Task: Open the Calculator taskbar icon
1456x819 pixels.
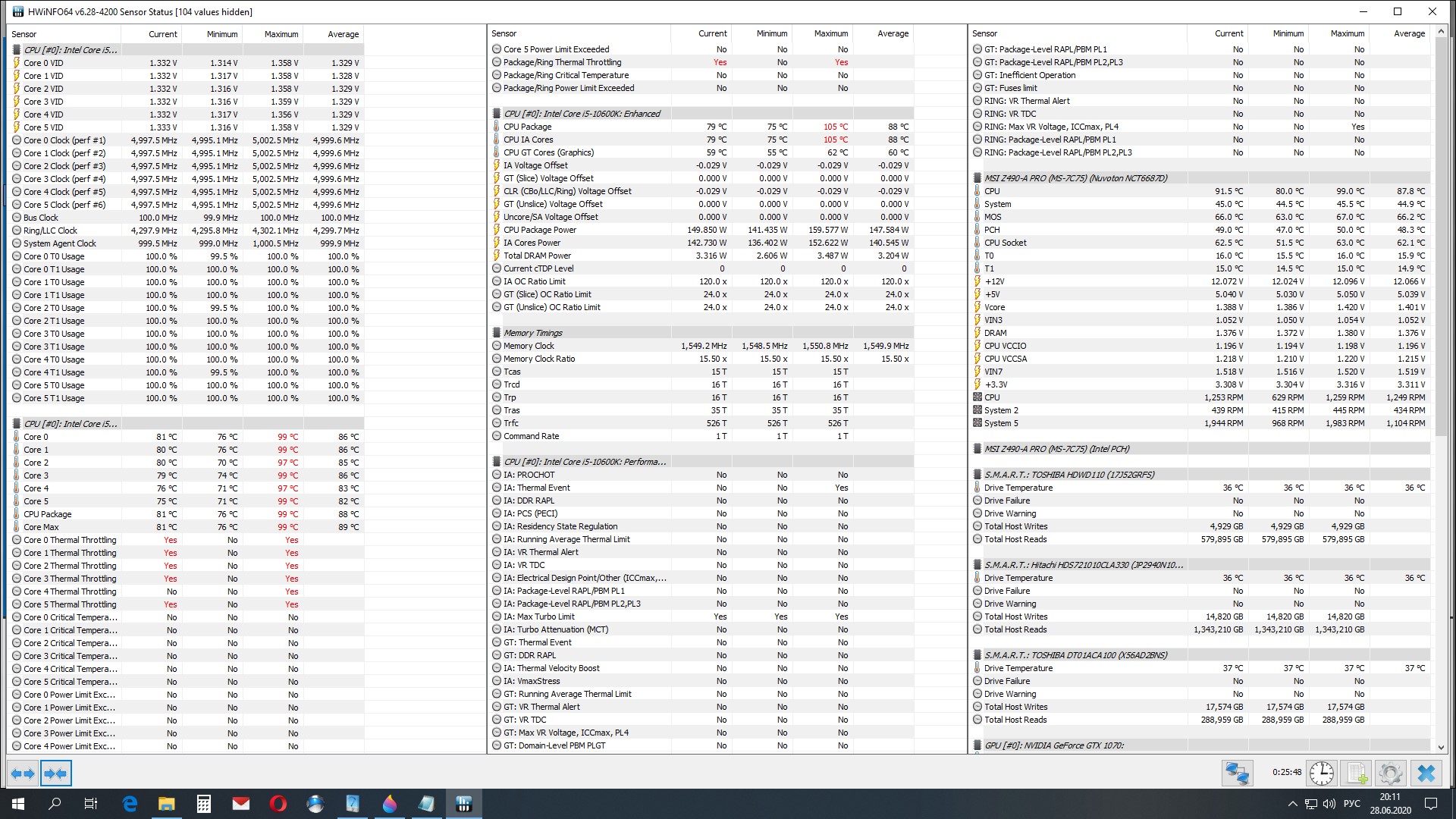Action: (203, 804)
